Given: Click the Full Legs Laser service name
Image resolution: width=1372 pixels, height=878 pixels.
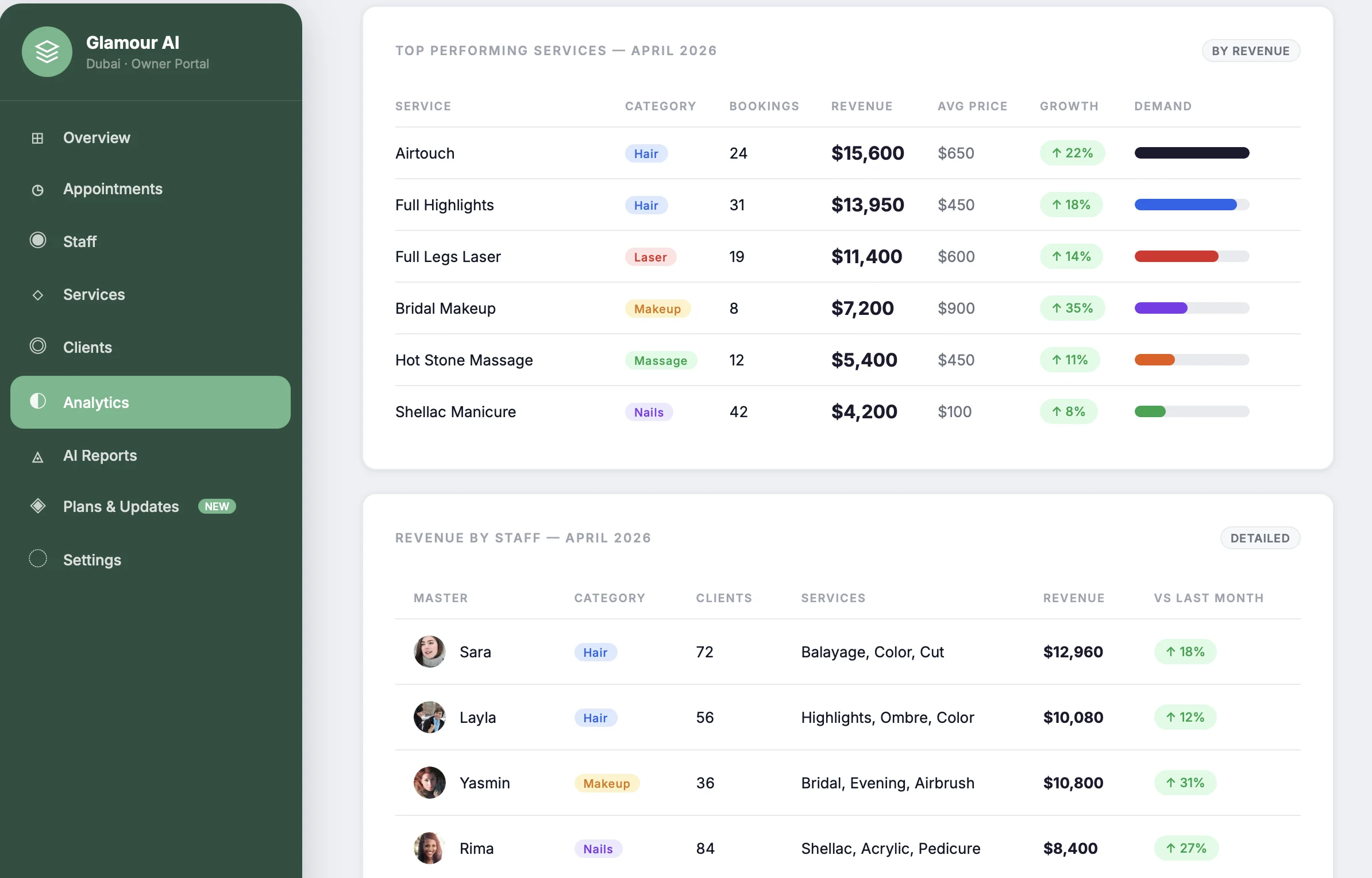Looking at the screenshot, I should pyautogui.click(x=448, y=256).
